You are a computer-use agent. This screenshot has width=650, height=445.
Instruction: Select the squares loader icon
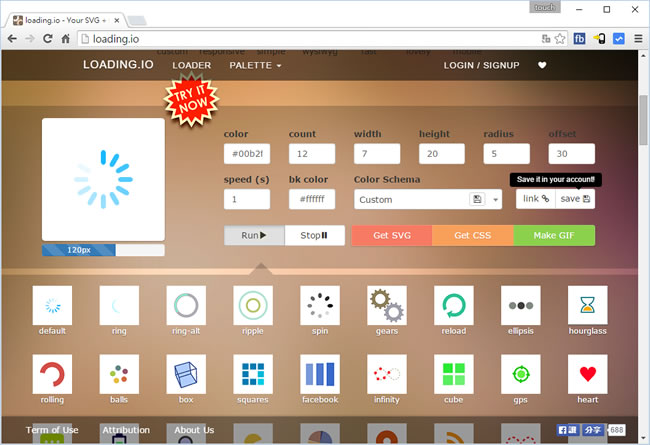coord(253,374)
